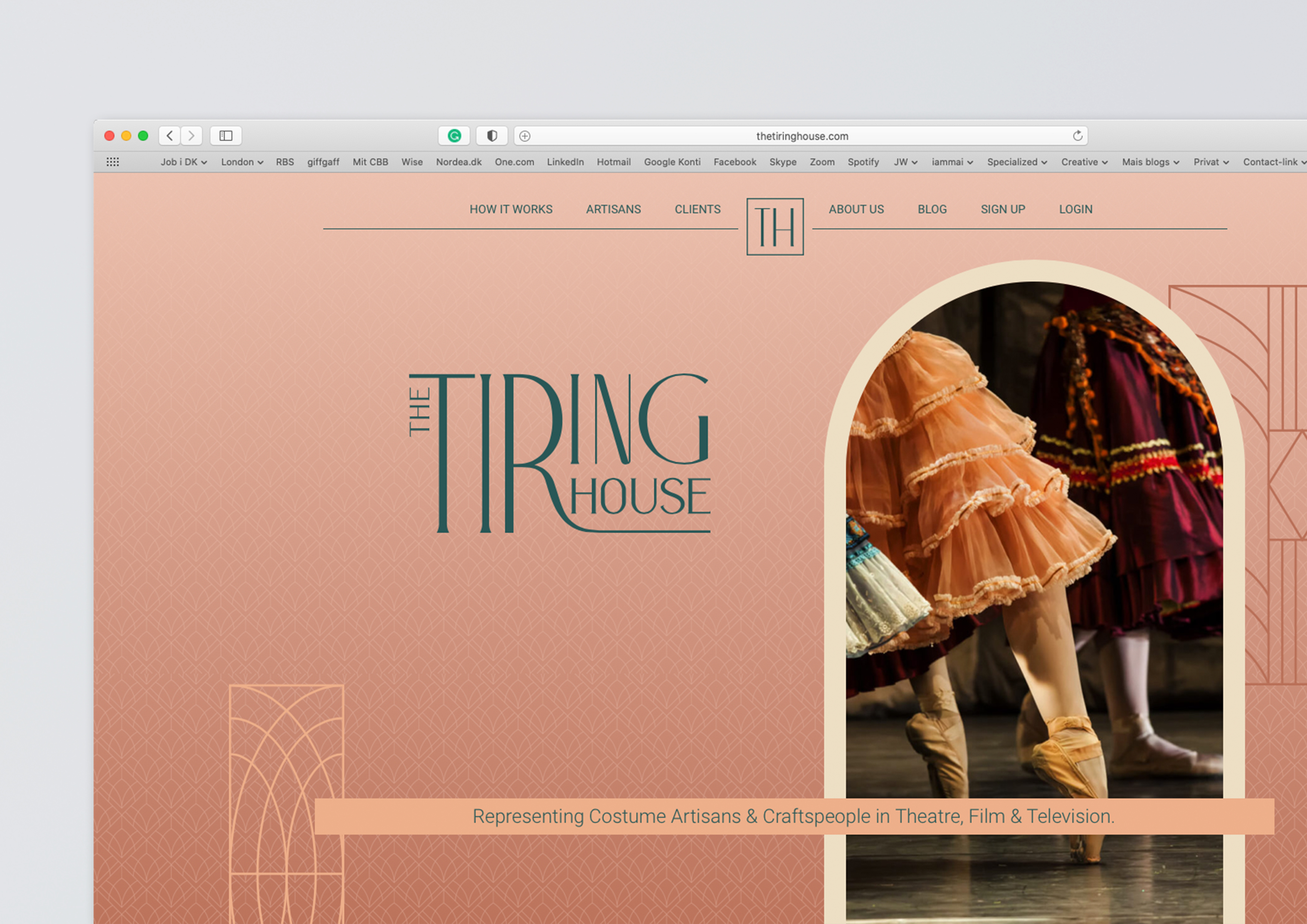The image size is (1307, 924).
Task: Expand the London bookmarks folder
Action: pos(242,162)
